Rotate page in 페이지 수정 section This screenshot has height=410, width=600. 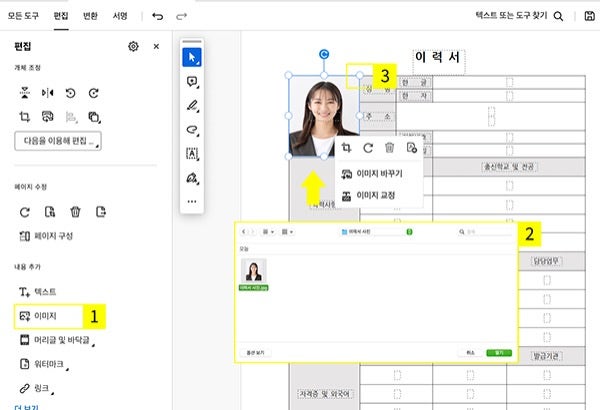(x=25, y=212)
